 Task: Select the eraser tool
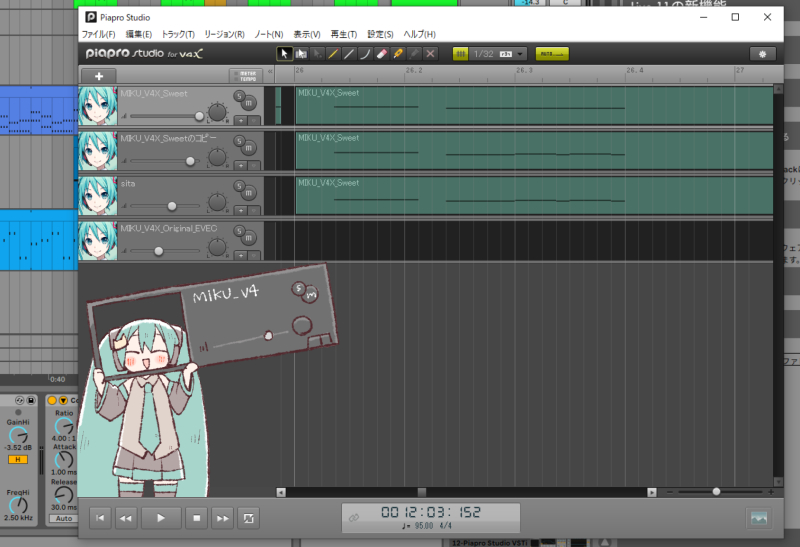click(382, 54)
